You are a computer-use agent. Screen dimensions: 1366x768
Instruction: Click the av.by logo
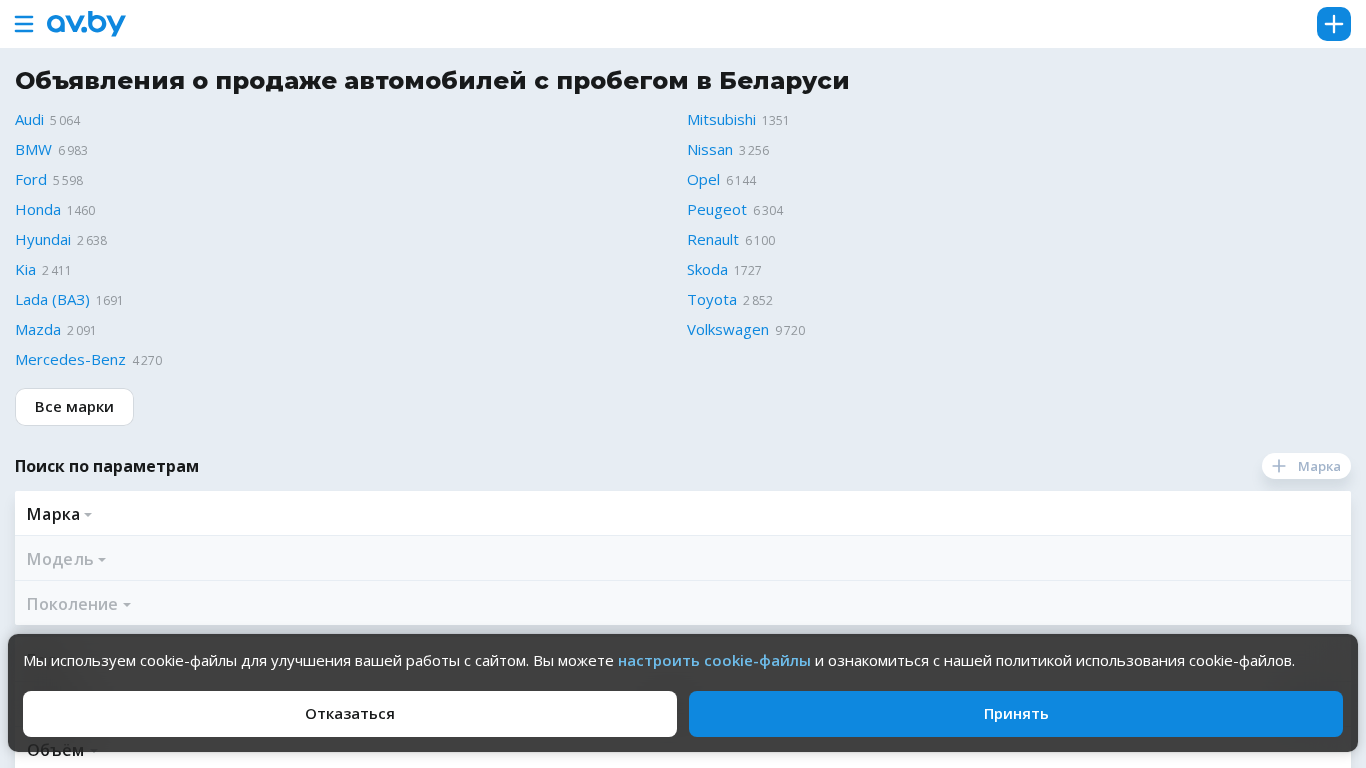pyautogui.click(x=86, y=24)
